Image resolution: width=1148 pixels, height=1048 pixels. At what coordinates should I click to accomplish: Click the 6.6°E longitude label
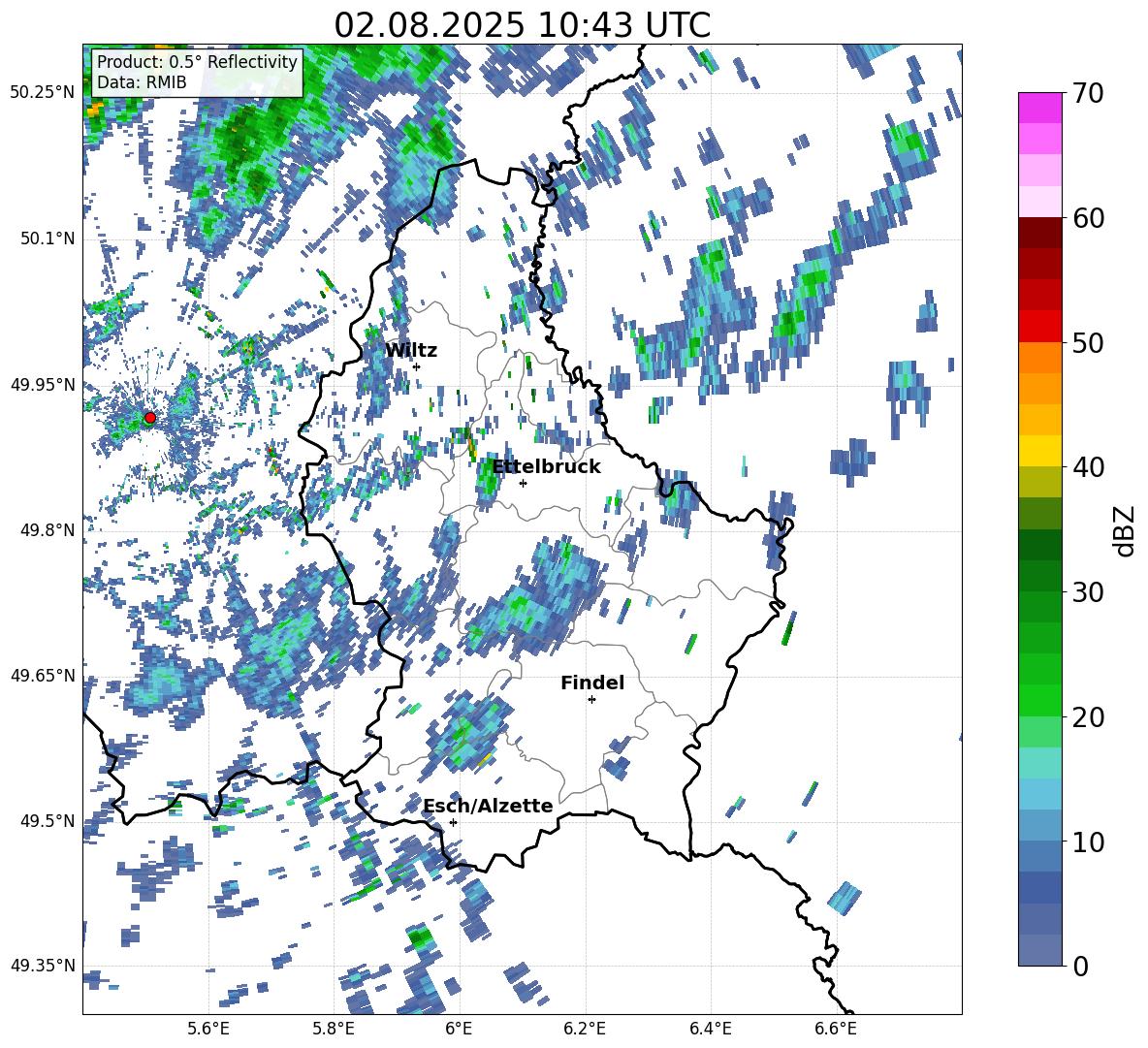836,1029
